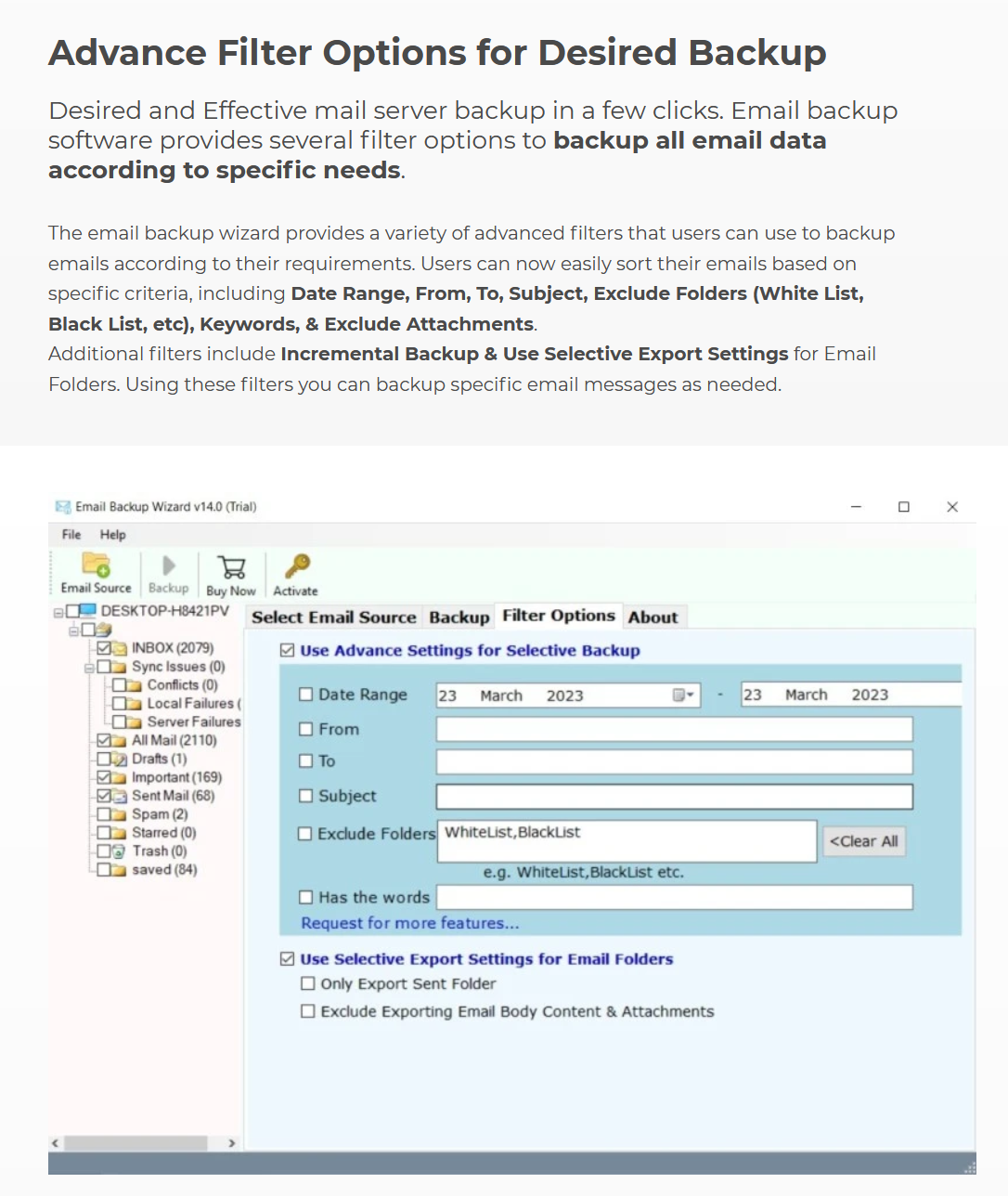Click the end date field
The image size is (1008, 1196).
(851, 695)
